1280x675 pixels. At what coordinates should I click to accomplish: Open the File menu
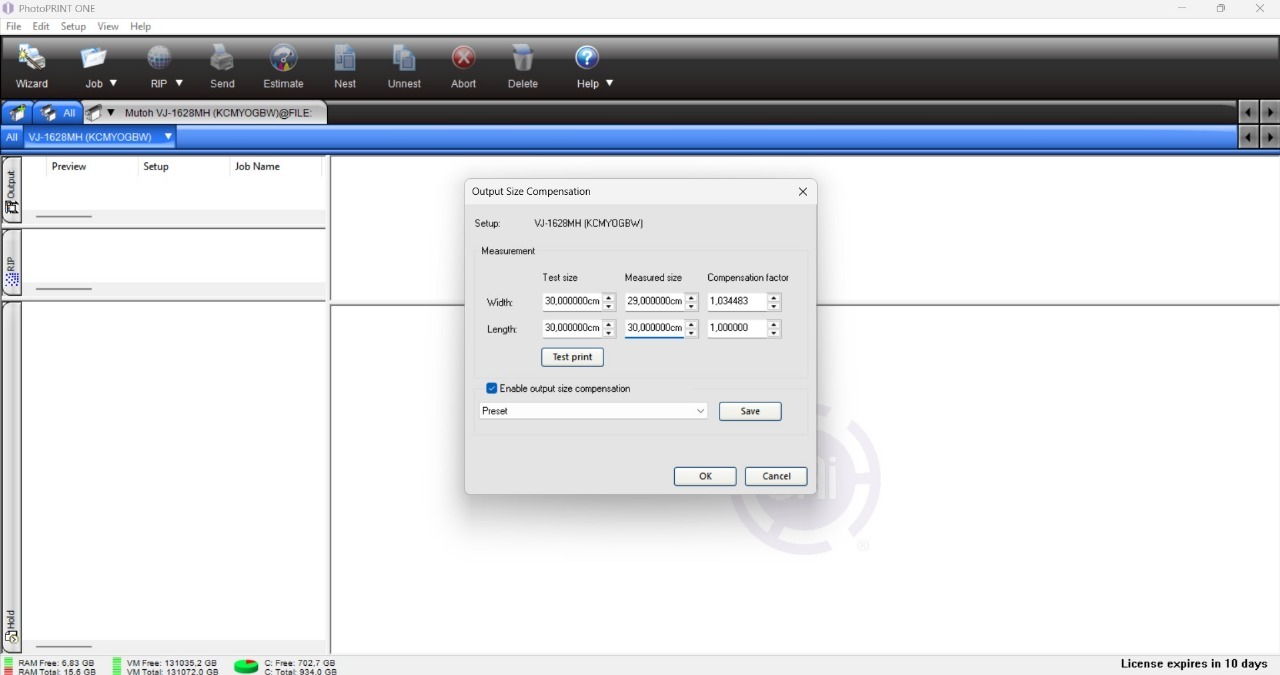tap(14, 26)
